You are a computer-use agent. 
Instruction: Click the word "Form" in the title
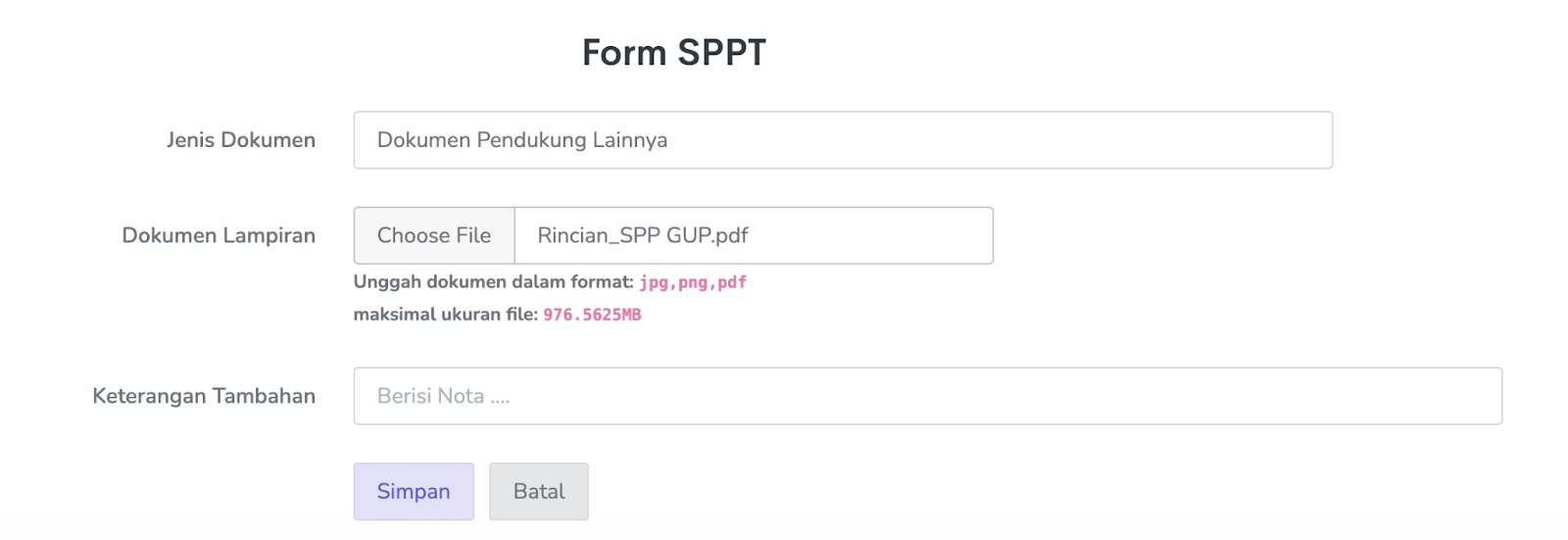(623, 53)
